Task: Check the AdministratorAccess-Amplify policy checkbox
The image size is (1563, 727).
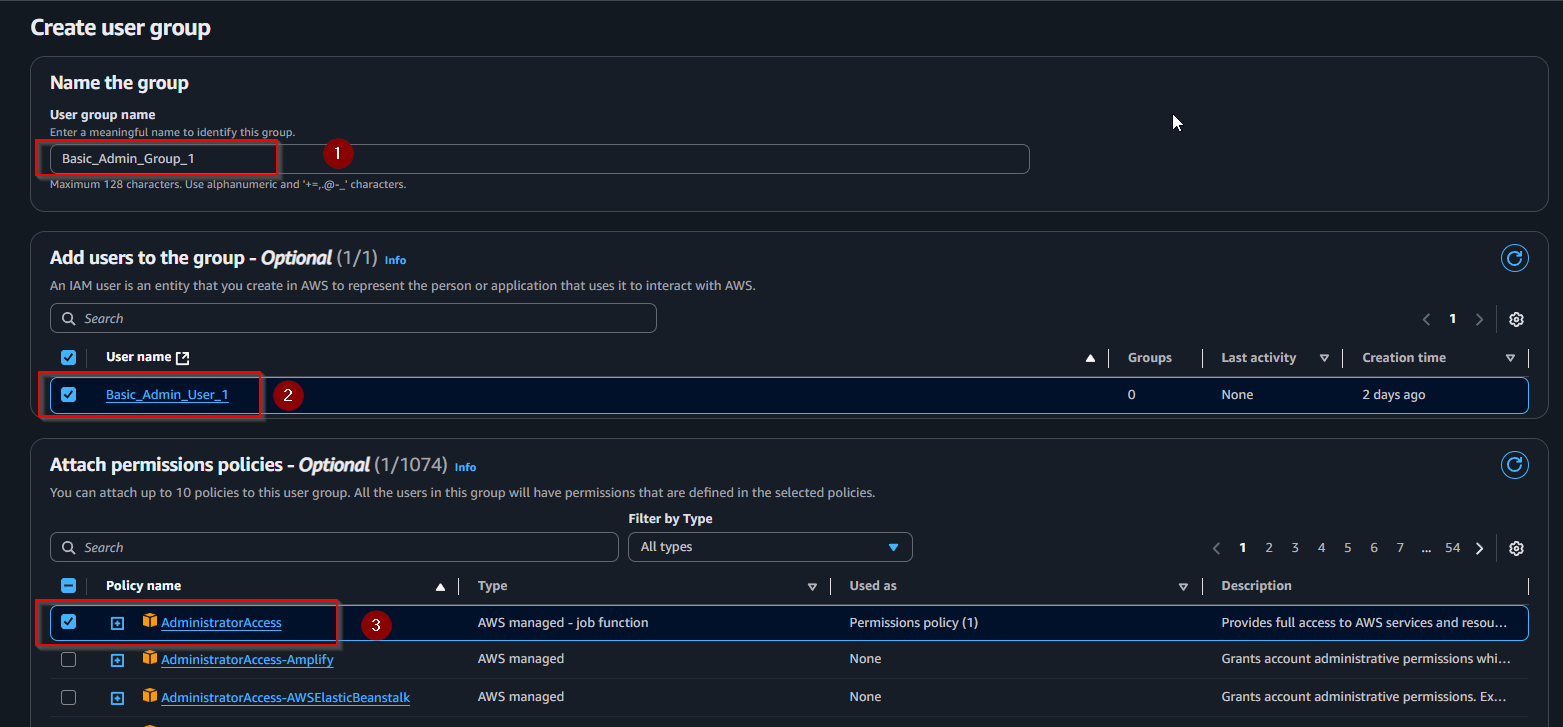Action: pyautogui.click(x=68, y=659)
